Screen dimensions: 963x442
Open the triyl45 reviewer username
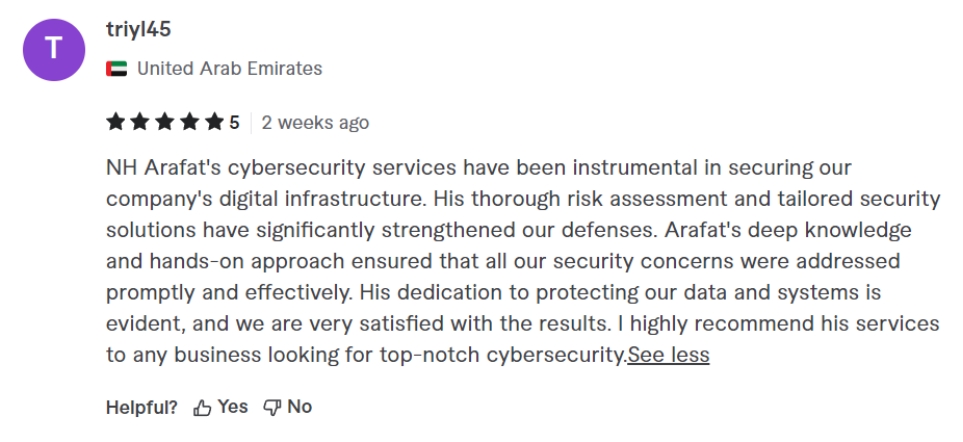(138, 30)
